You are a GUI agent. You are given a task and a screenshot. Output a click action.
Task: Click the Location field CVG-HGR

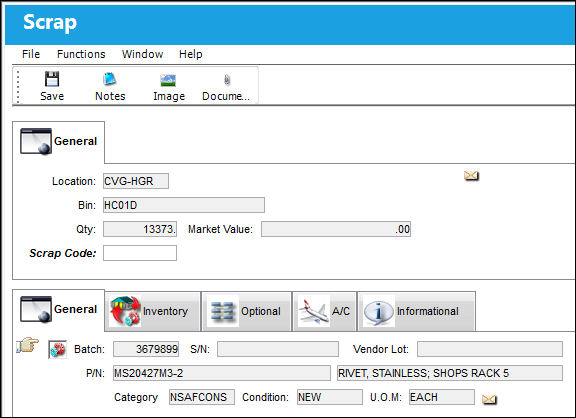tap(136, 181)
